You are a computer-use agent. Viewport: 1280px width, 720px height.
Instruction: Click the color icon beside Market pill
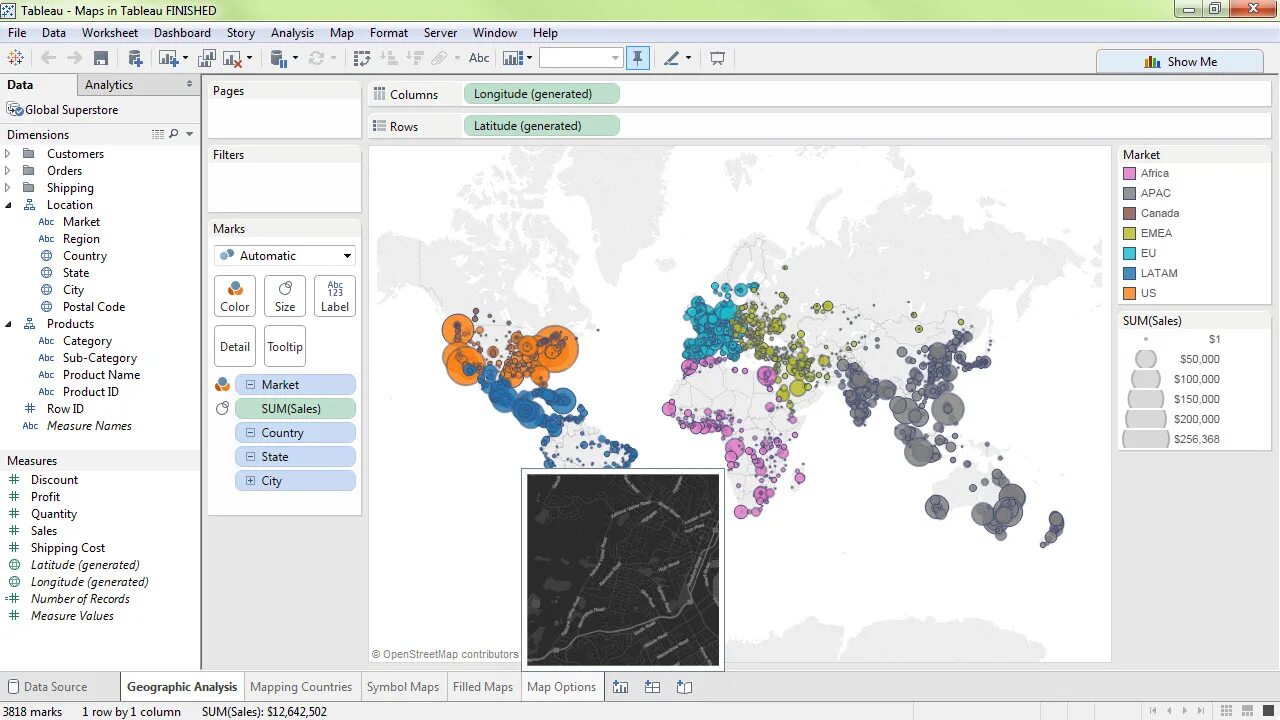tap(223, 385)
